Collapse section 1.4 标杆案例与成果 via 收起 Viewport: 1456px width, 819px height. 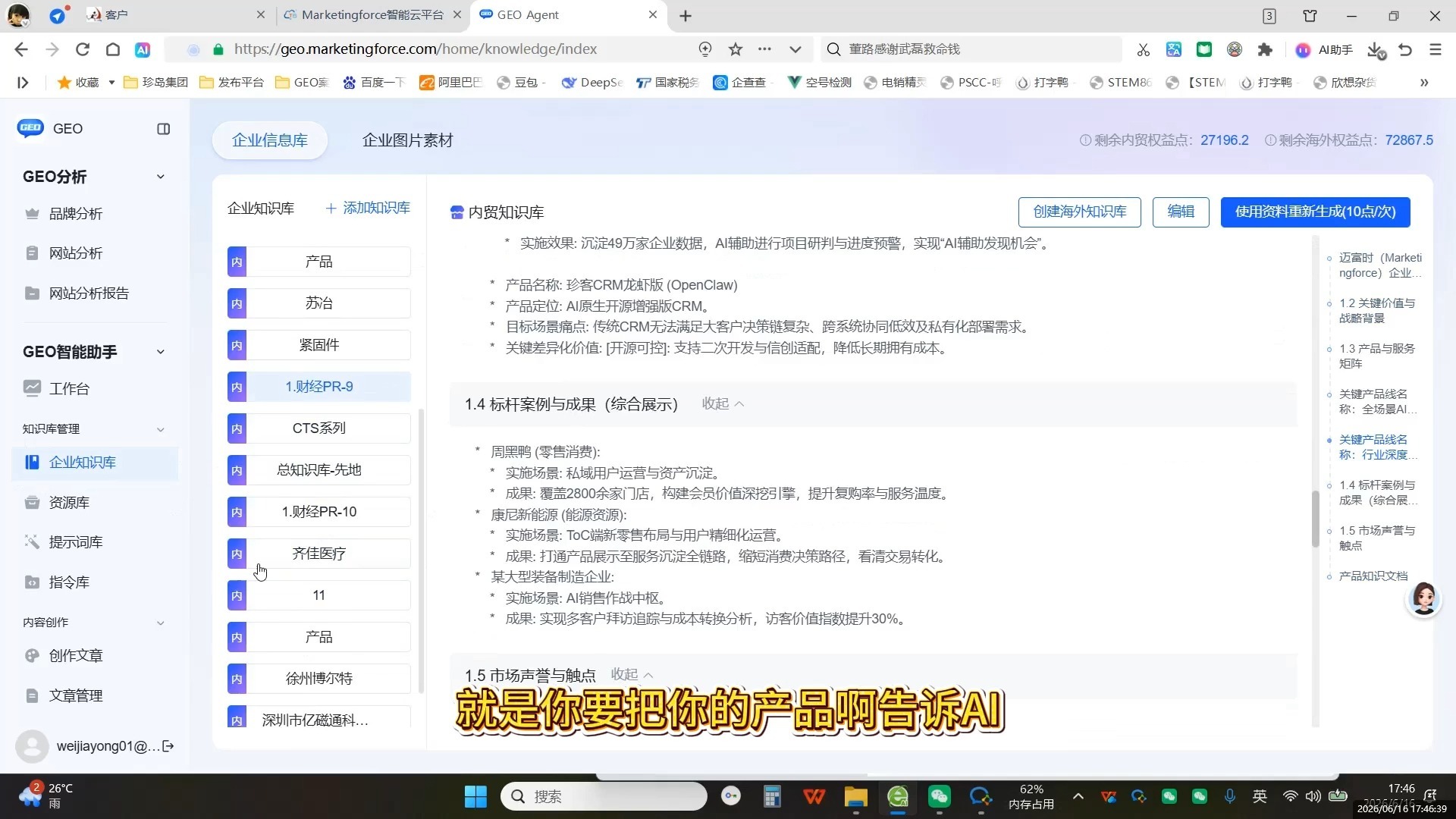pos(723,404)
